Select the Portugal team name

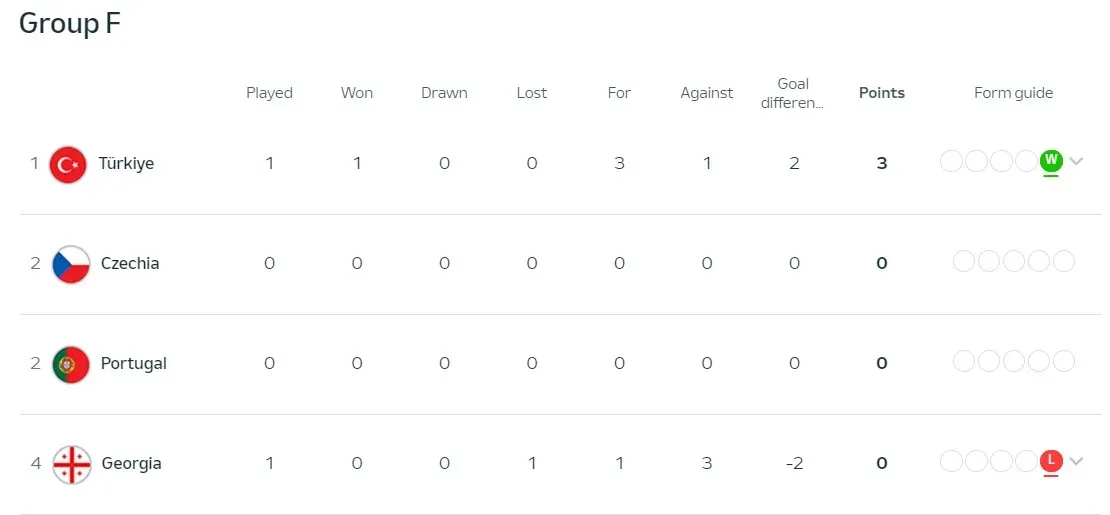click(x=133, y=363)
